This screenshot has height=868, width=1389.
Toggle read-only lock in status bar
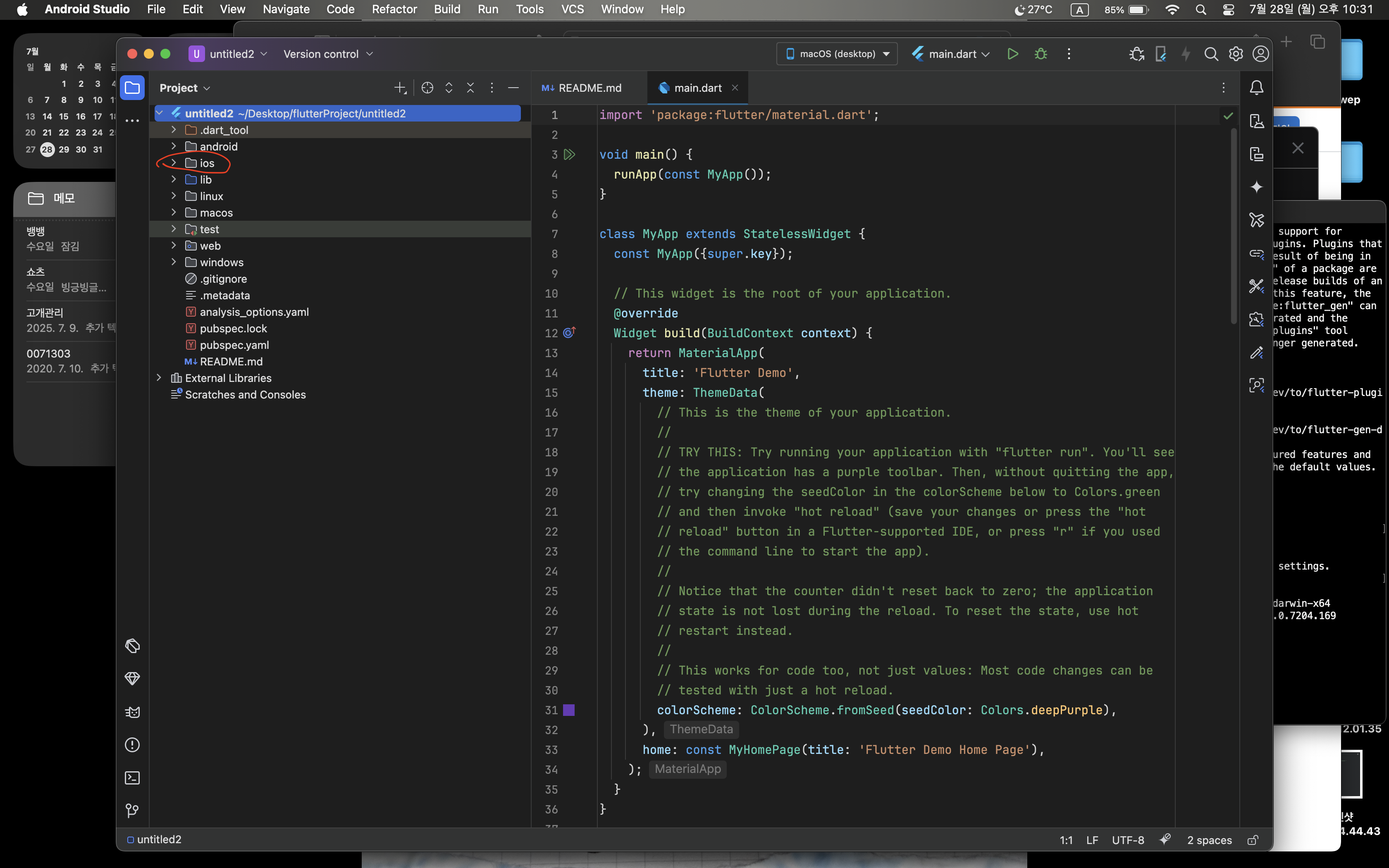pyautogui.click(x=1253, y=840)
